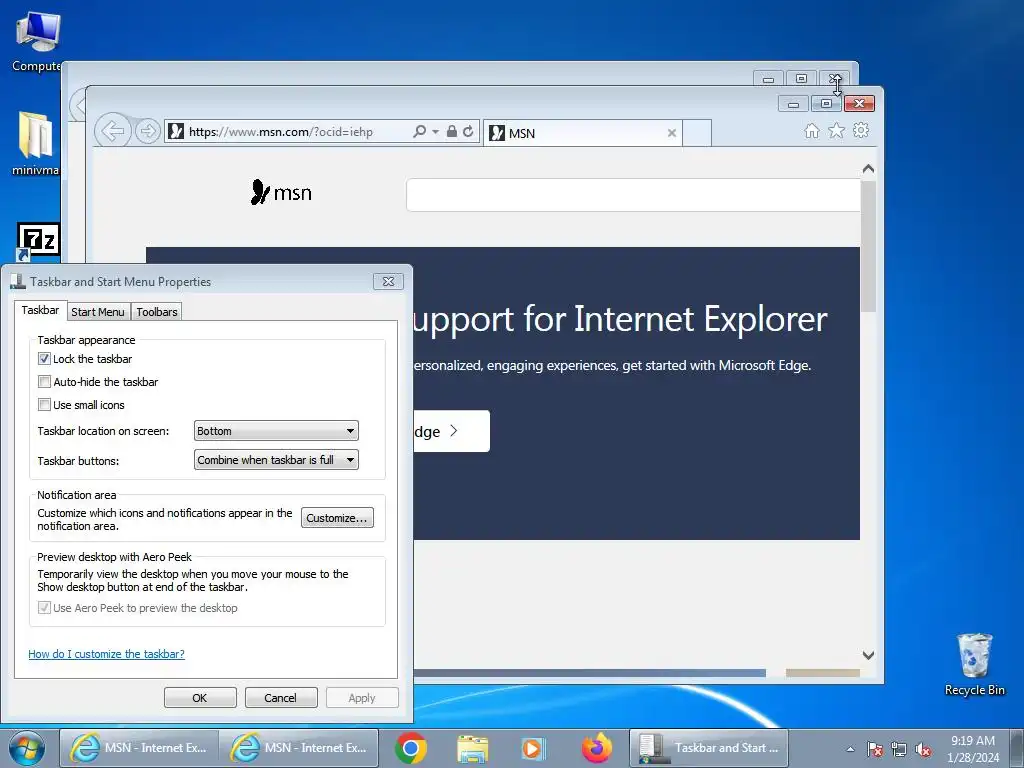Enable Auto-hide the taskbar
Image resolution: width=1024 pixels, height=768 pixels.
44,381
